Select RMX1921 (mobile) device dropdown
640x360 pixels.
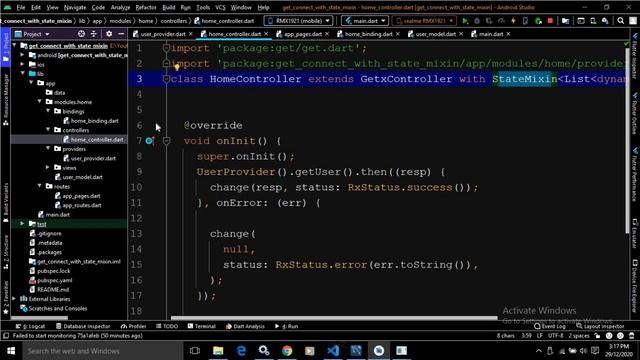(x=298, y=21)
